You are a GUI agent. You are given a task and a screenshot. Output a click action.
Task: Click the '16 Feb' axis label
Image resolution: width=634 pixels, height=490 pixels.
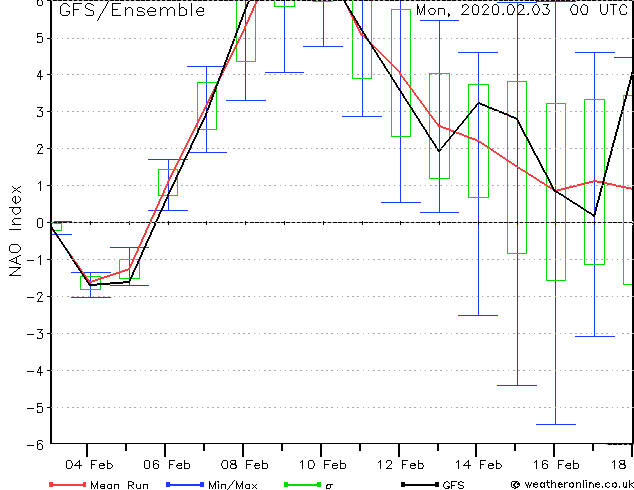[x=556, y=465]
